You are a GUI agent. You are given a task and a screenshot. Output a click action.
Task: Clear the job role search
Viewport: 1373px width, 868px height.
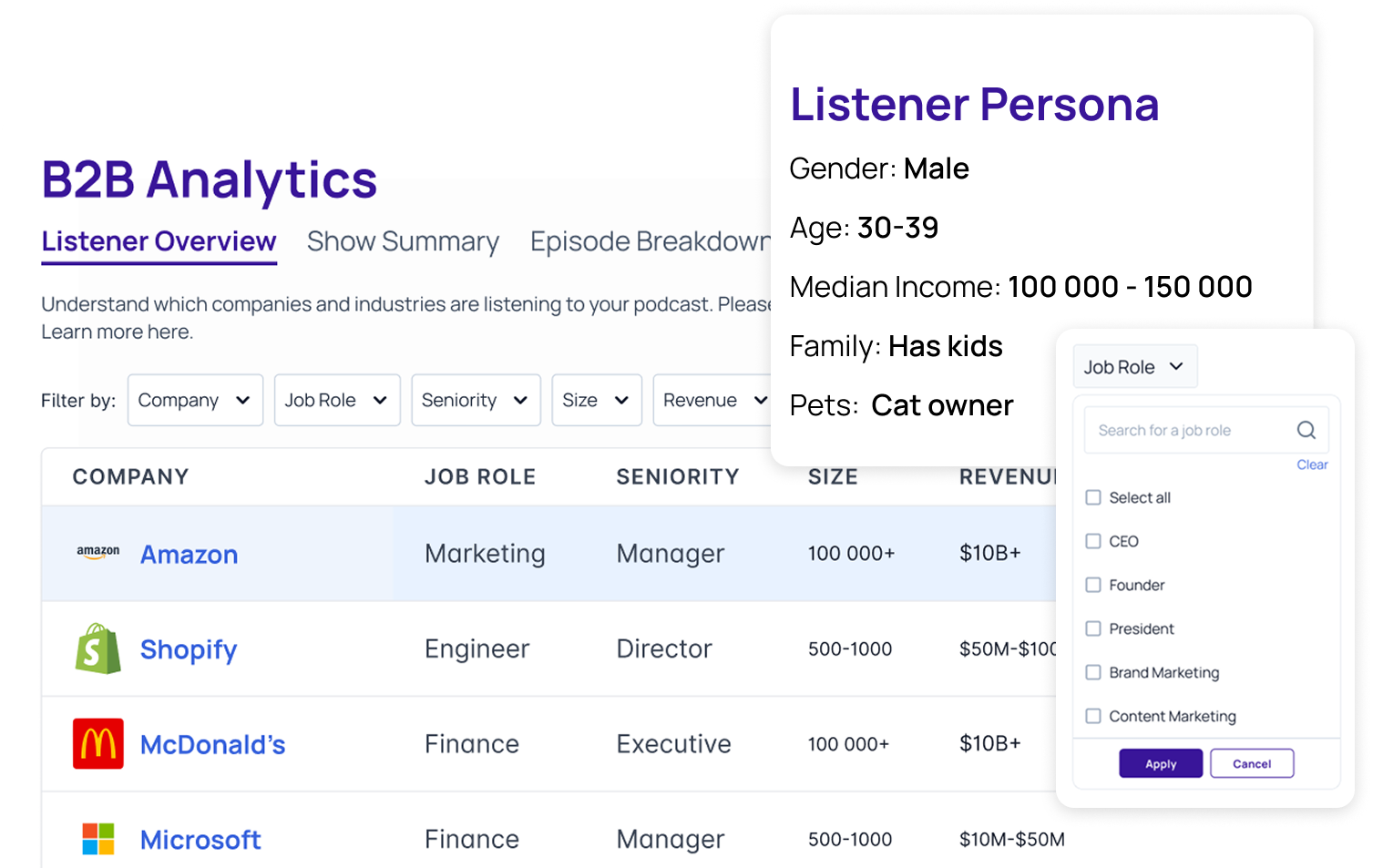pos(1312,465)
